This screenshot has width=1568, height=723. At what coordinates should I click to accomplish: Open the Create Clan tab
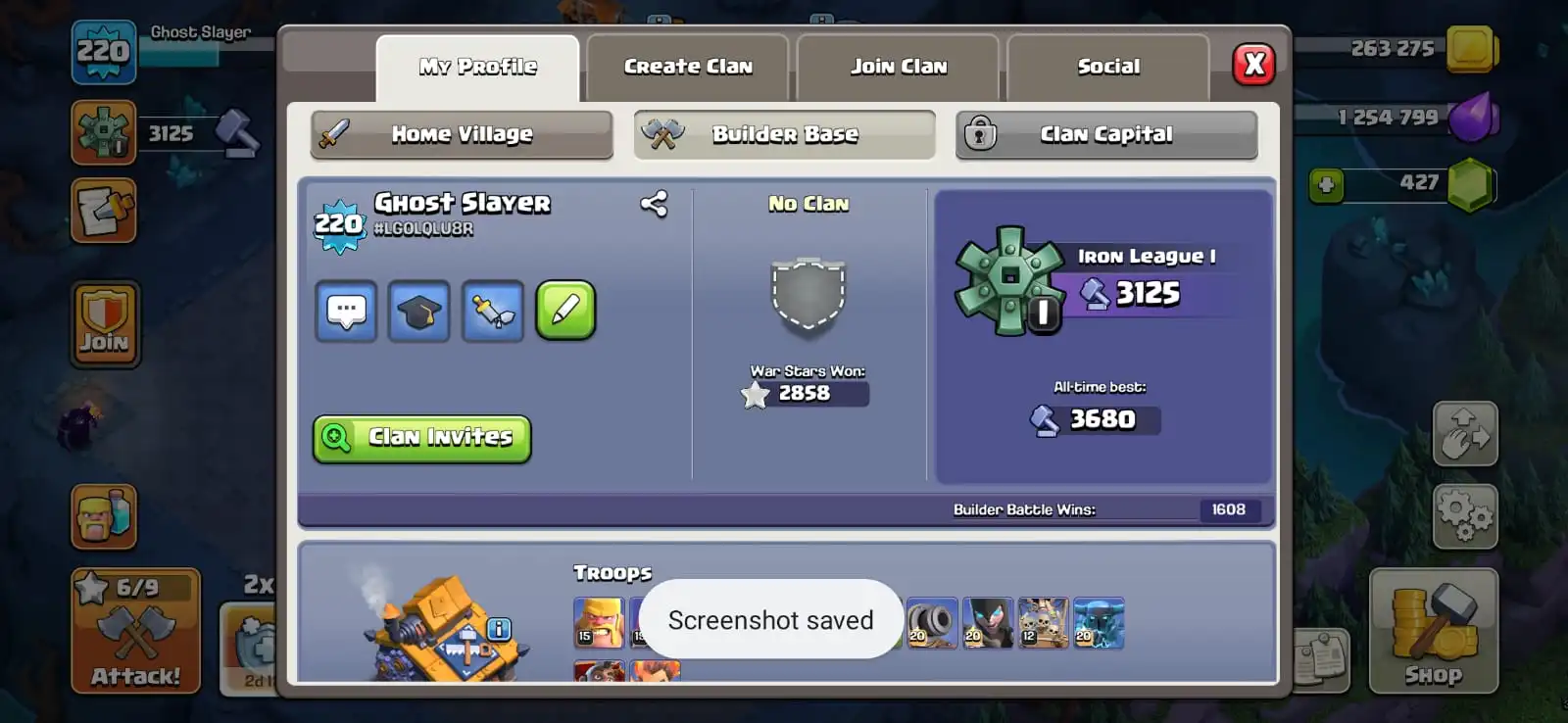click(688, 67)
